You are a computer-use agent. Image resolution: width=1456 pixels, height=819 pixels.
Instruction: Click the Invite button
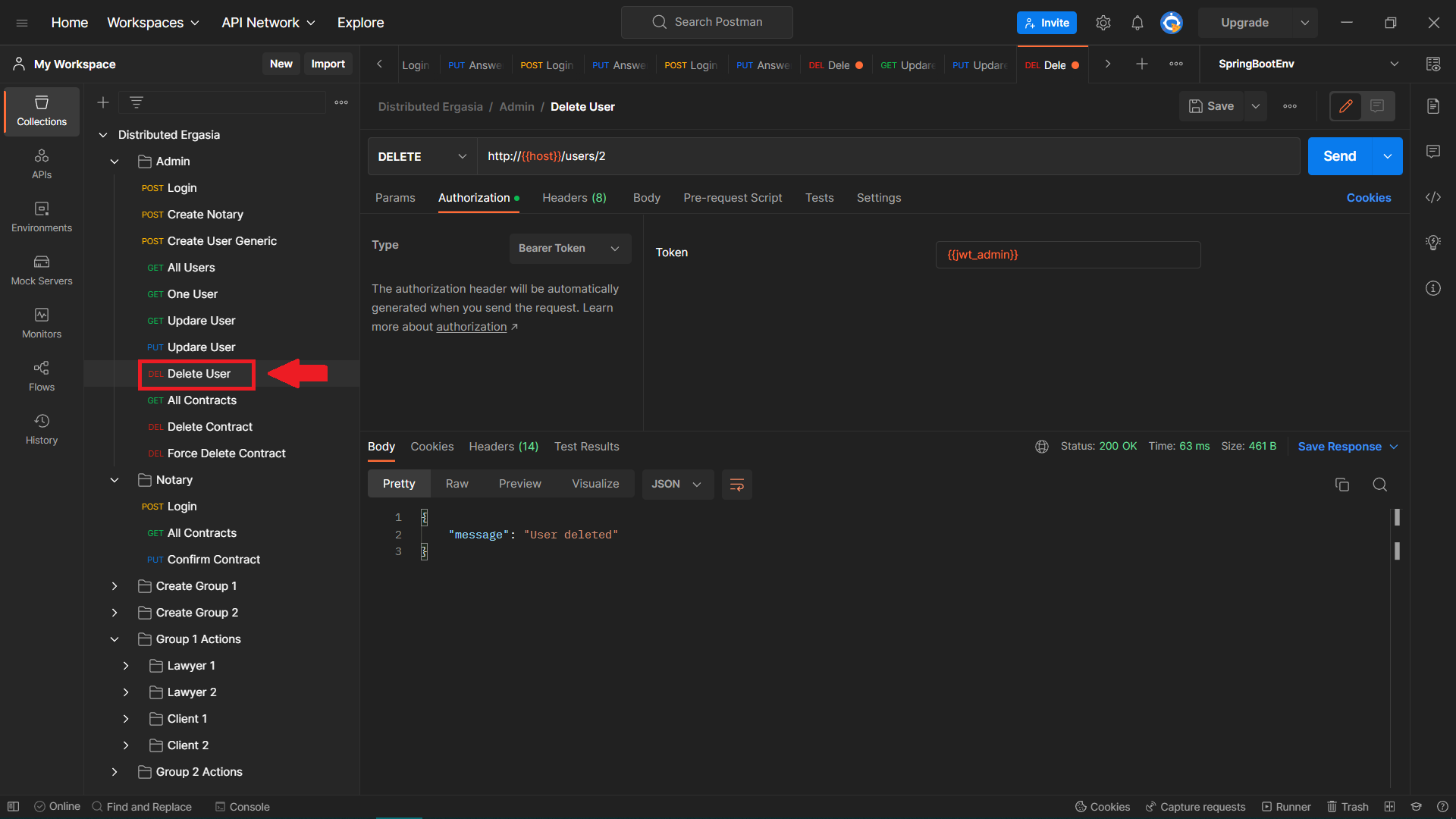click(x=1046, y=23)
